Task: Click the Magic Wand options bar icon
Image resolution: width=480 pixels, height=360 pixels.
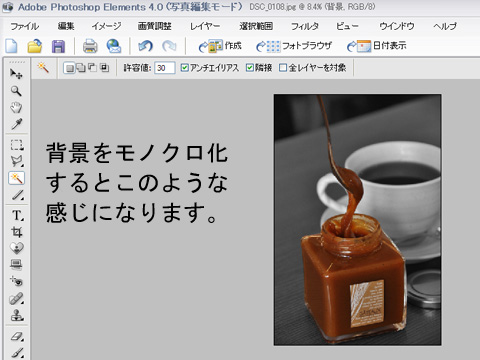Action: click(x=43, y=68)
